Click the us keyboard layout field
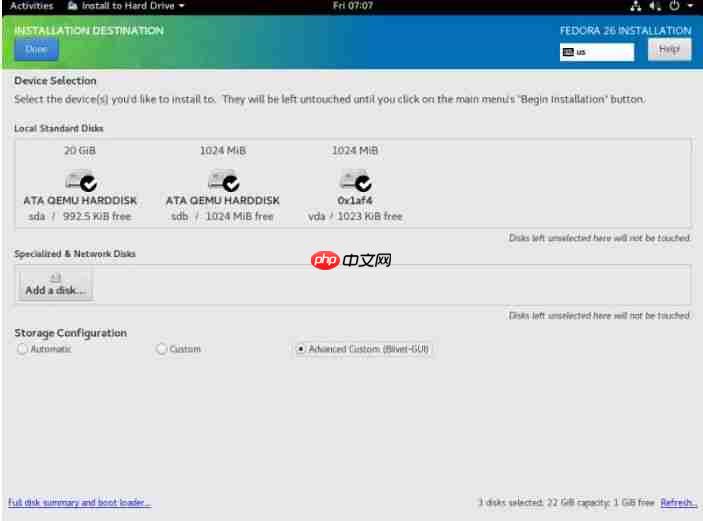Image resolution: width=703 pixels, height=521 pixels. click(x=597, y=52)
